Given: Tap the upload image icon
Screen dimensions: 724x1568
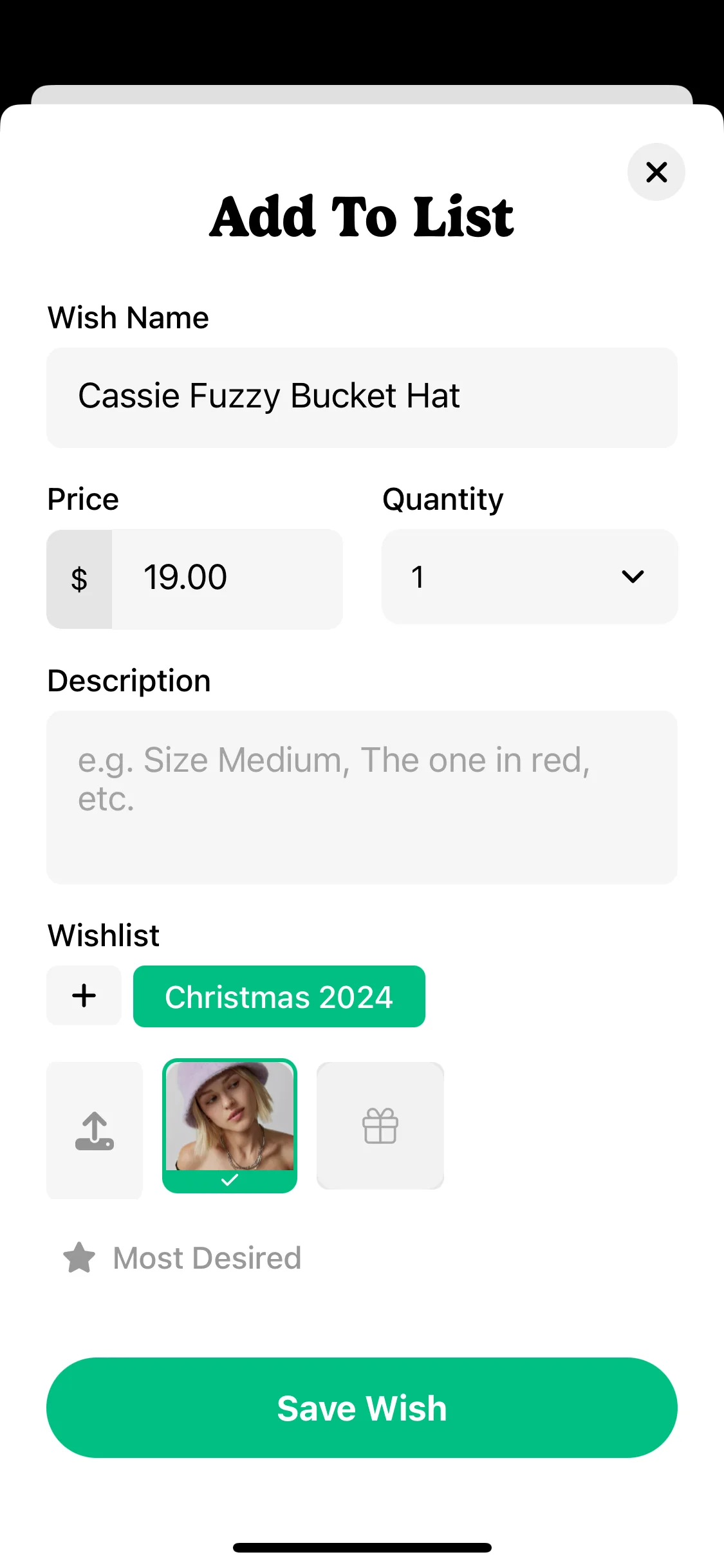Looking at the screenshot, I should (x=95, y=1130).
